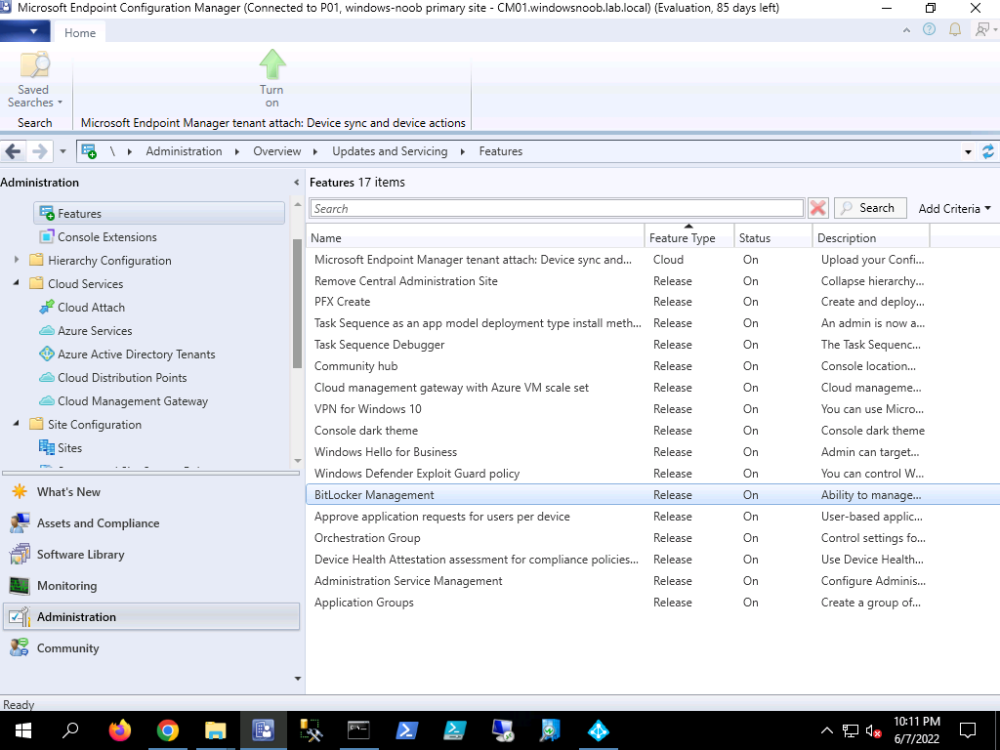Sort by the Feature Type column header
Screen dimensions: 1000x750
click(689, 238)
